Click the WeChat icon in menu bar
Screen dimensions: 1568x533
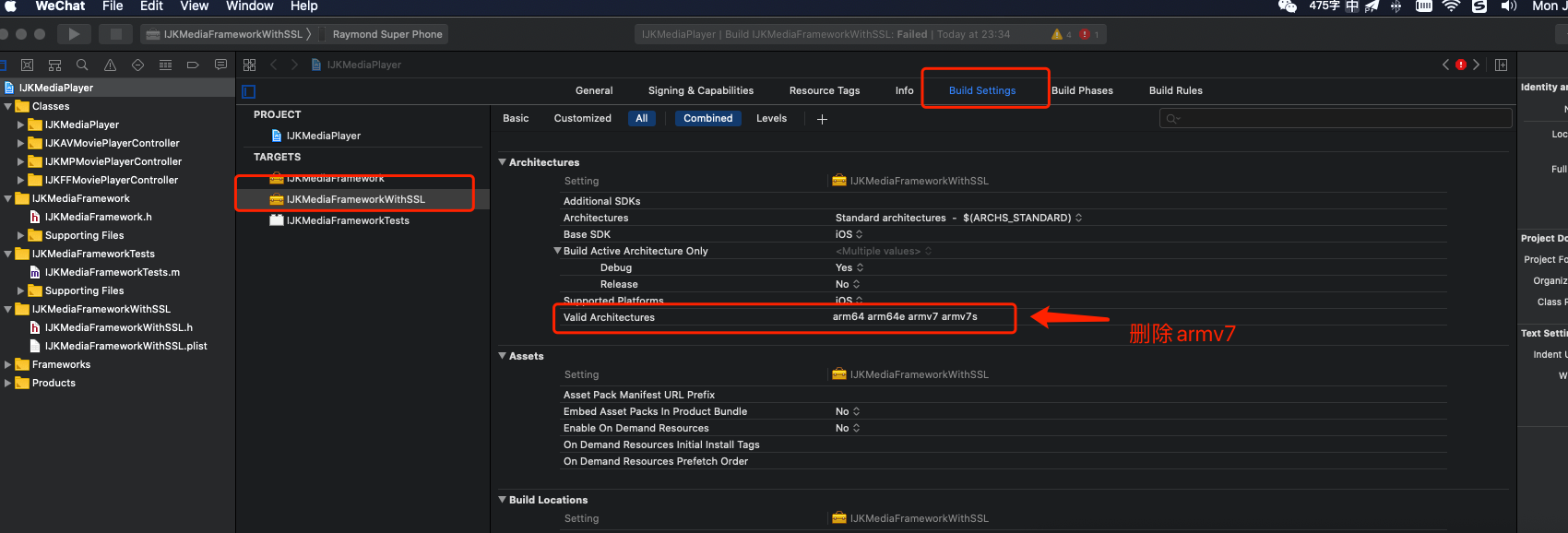(x=1288, y=6)
